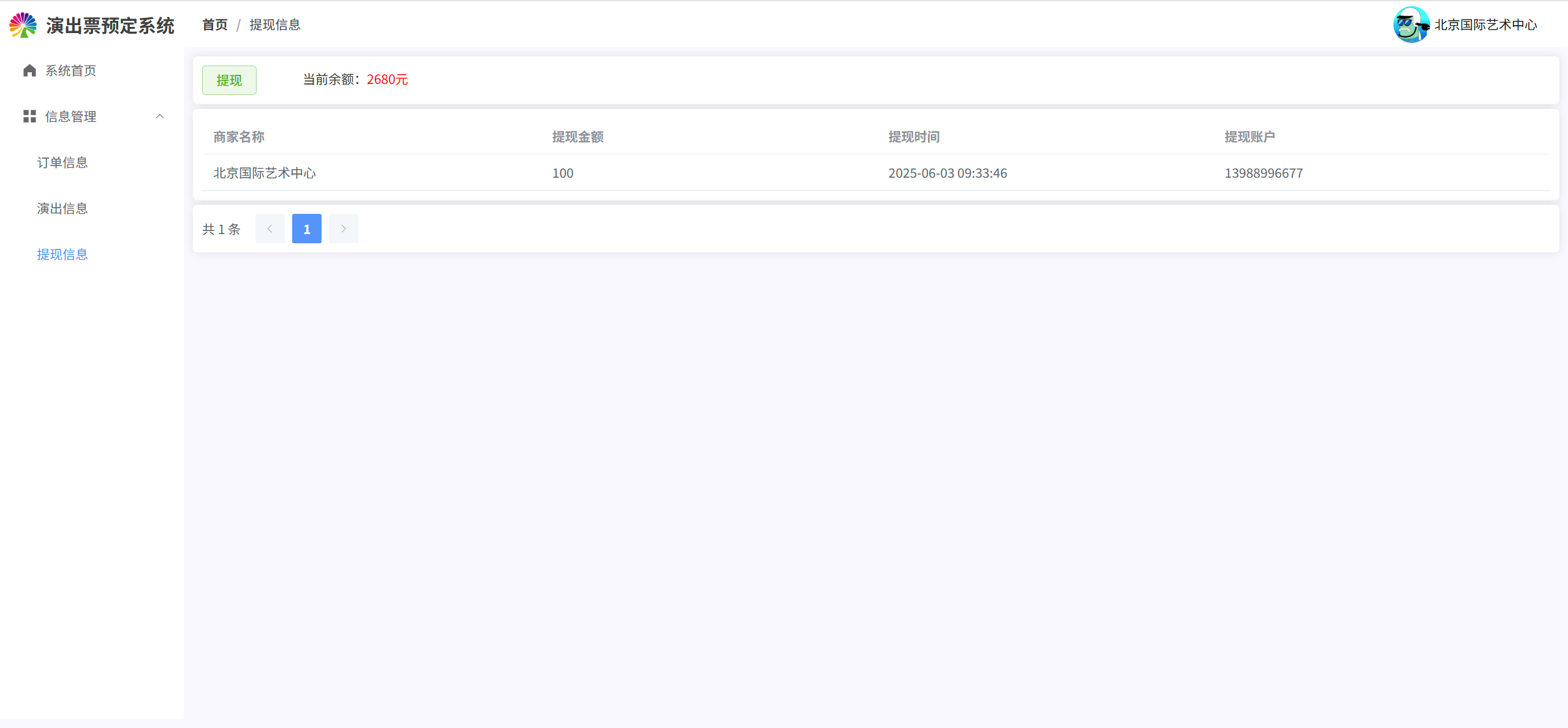The height and width of the screenshot is (728, 1568).
Task: Click the 首页 breadcrumb link
Action: 215,25
